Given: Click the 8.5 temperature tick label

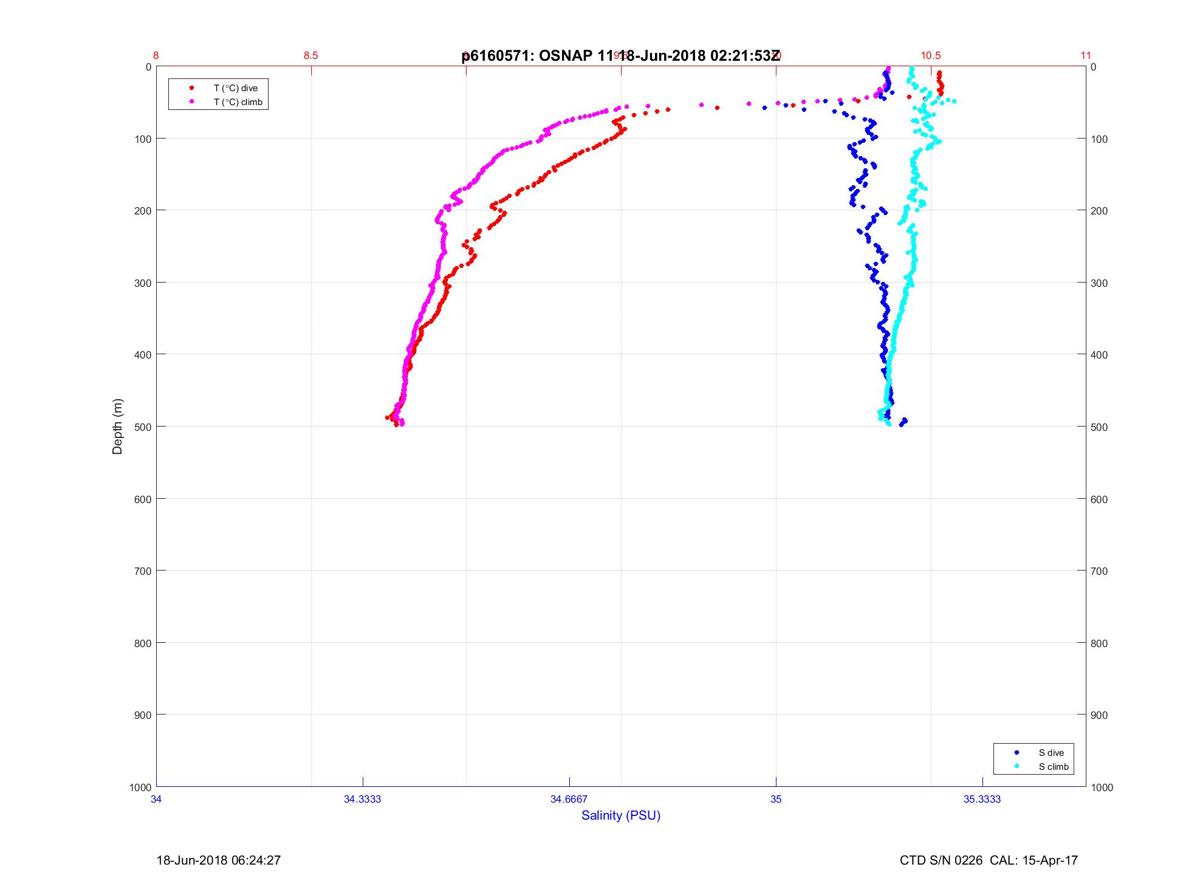Looking at the screenshot, I should (311, 55).
